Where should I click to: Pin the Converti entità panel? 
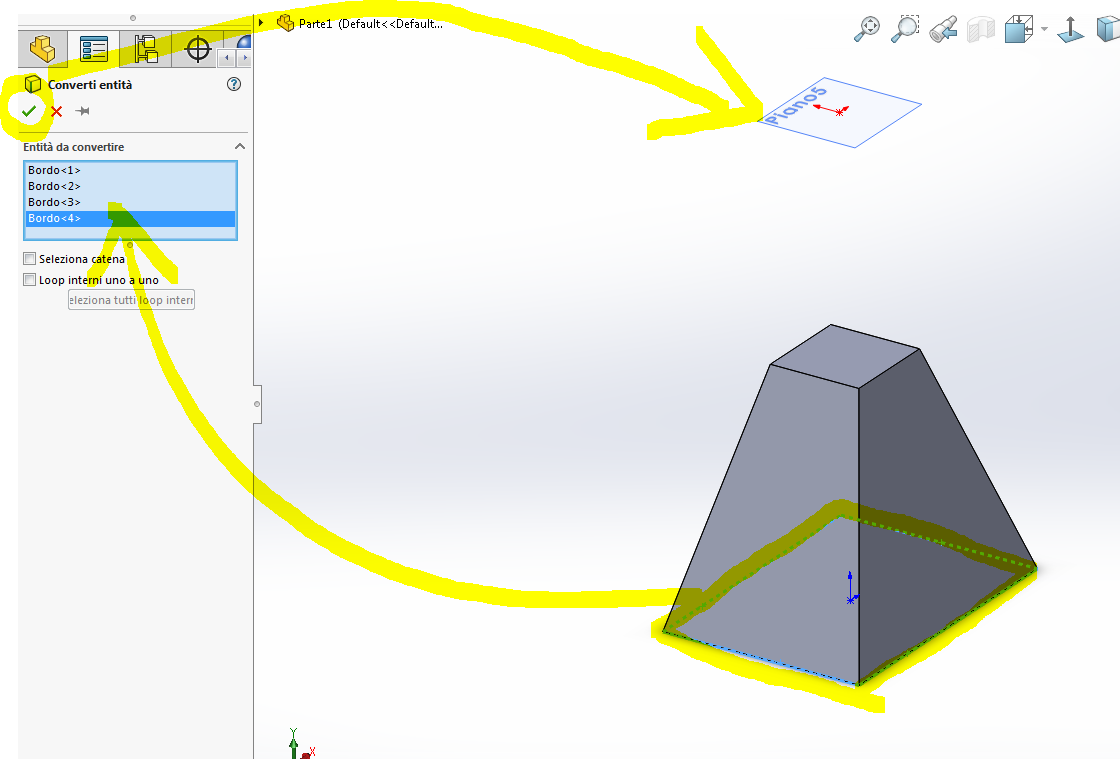[83, 111]
